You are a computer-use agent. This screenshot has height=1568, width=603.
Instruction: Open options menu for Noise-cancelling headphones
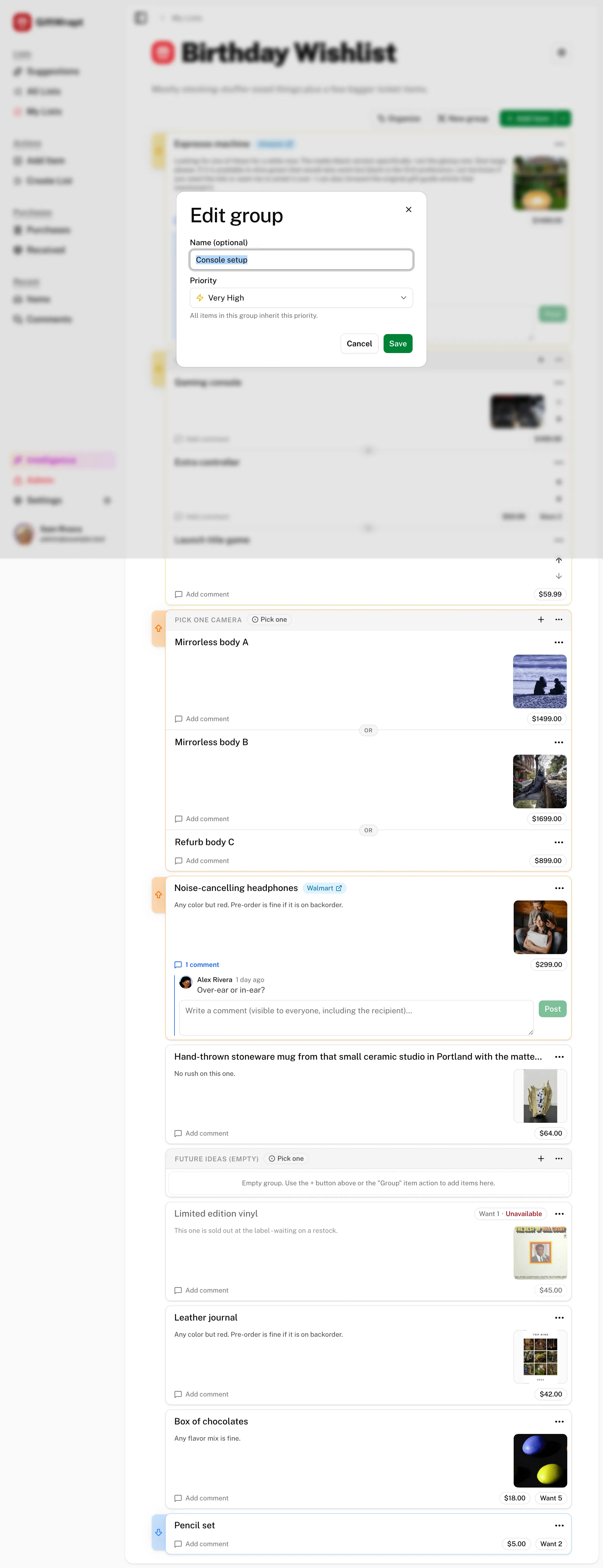[559, 888]
